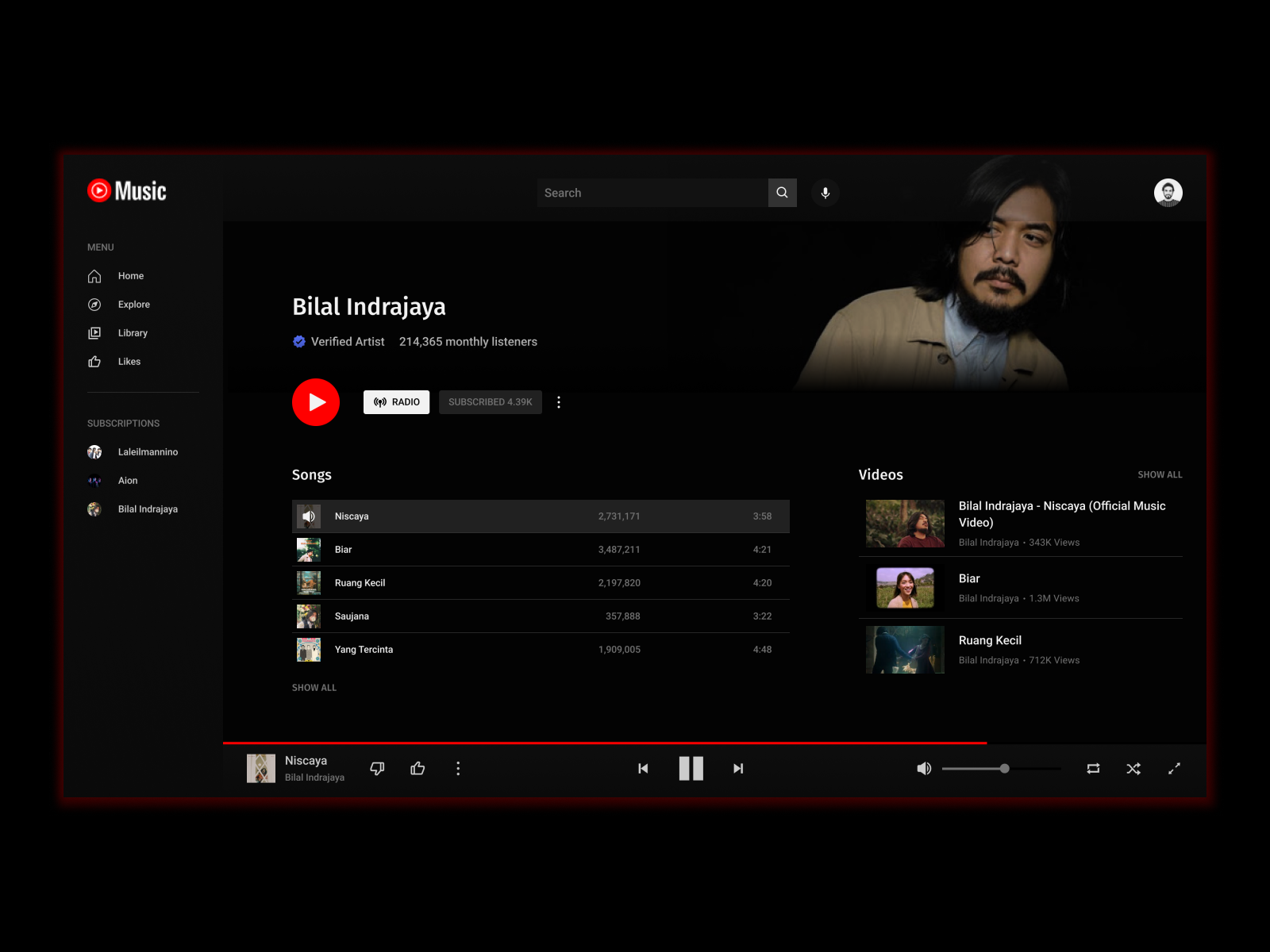Click the YouTube Music logo
Viewport: 1270px width, 952px height.
pyautogui.click(x=127, y=191)
